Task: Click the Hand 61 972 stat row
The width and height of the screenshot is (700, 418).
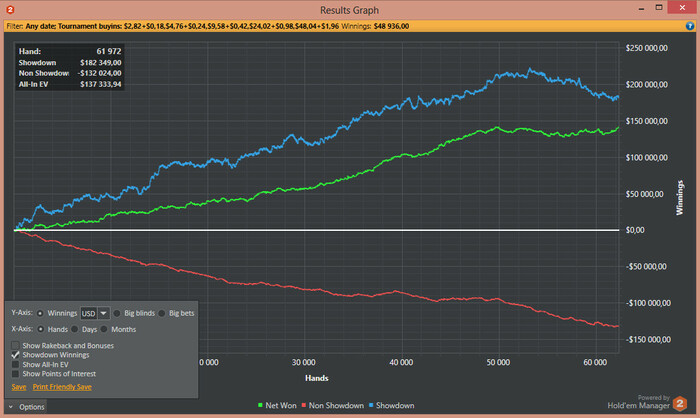Action: (70, 51)
